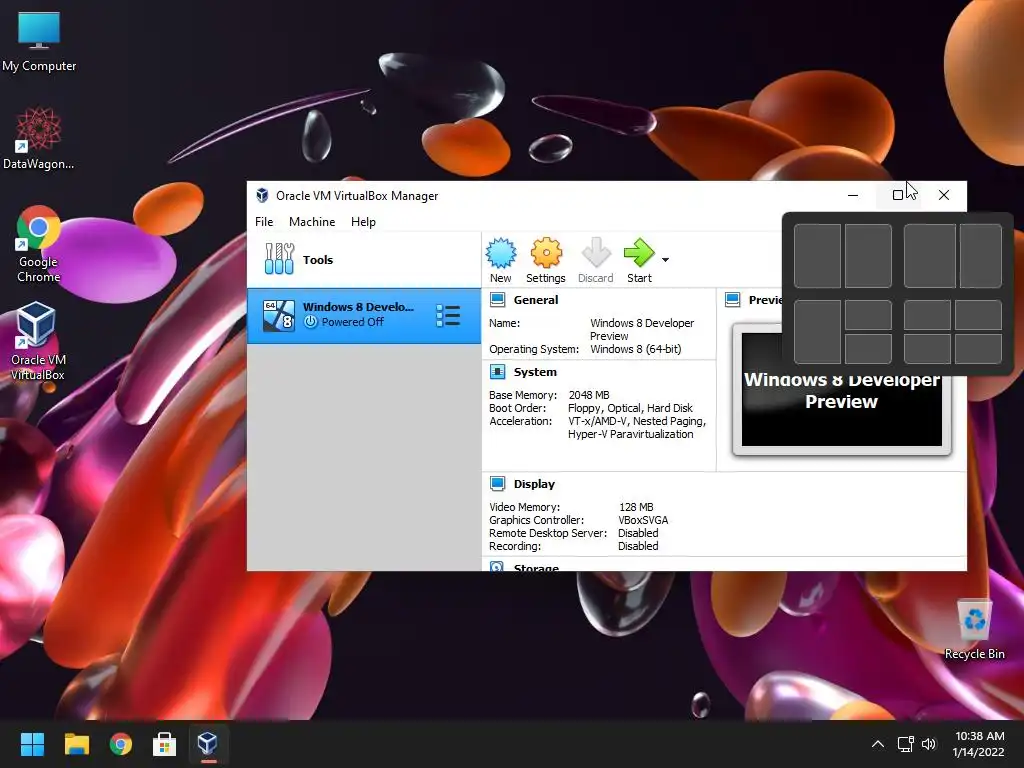This screenshot has width=1024, height=768.
Task: Click the Base Memory 2048 MB value
Action: pyautogui.click(x=589, y=395)
